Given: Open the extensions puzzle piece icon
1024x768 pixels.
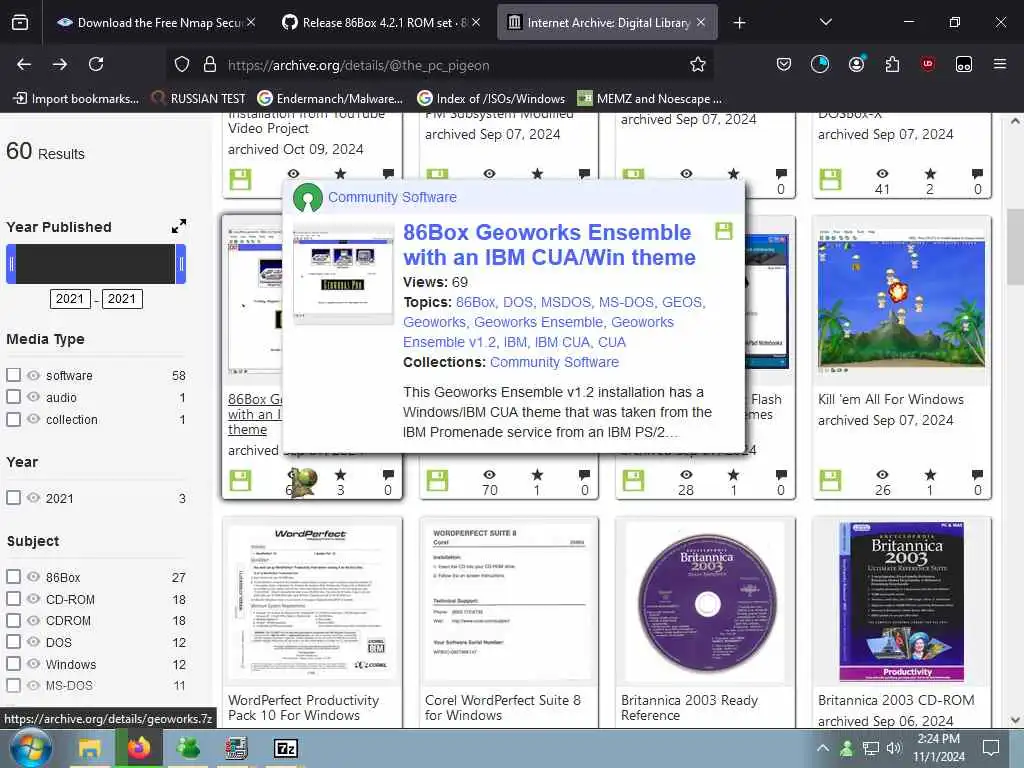Looking at the screenshot, I should point(892,64).
